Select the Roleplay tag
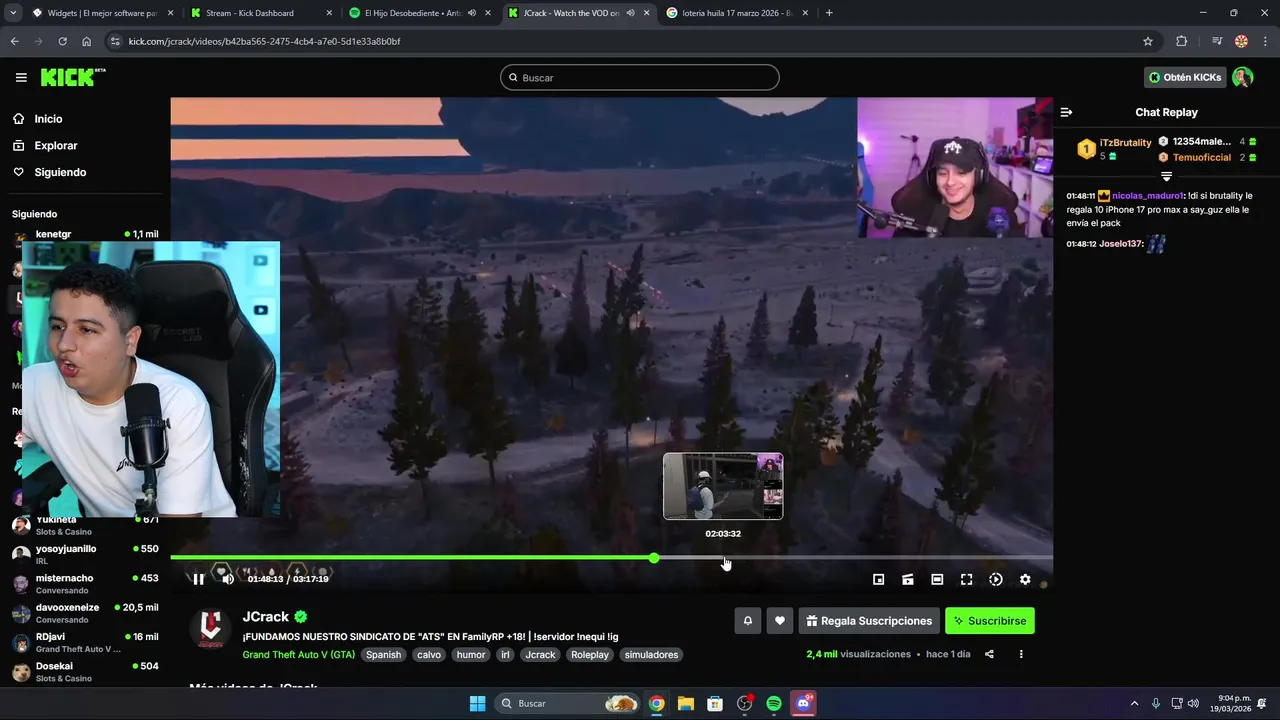Image resolution: width=1280 pixels, height=720 pixels. coord(590,655)
